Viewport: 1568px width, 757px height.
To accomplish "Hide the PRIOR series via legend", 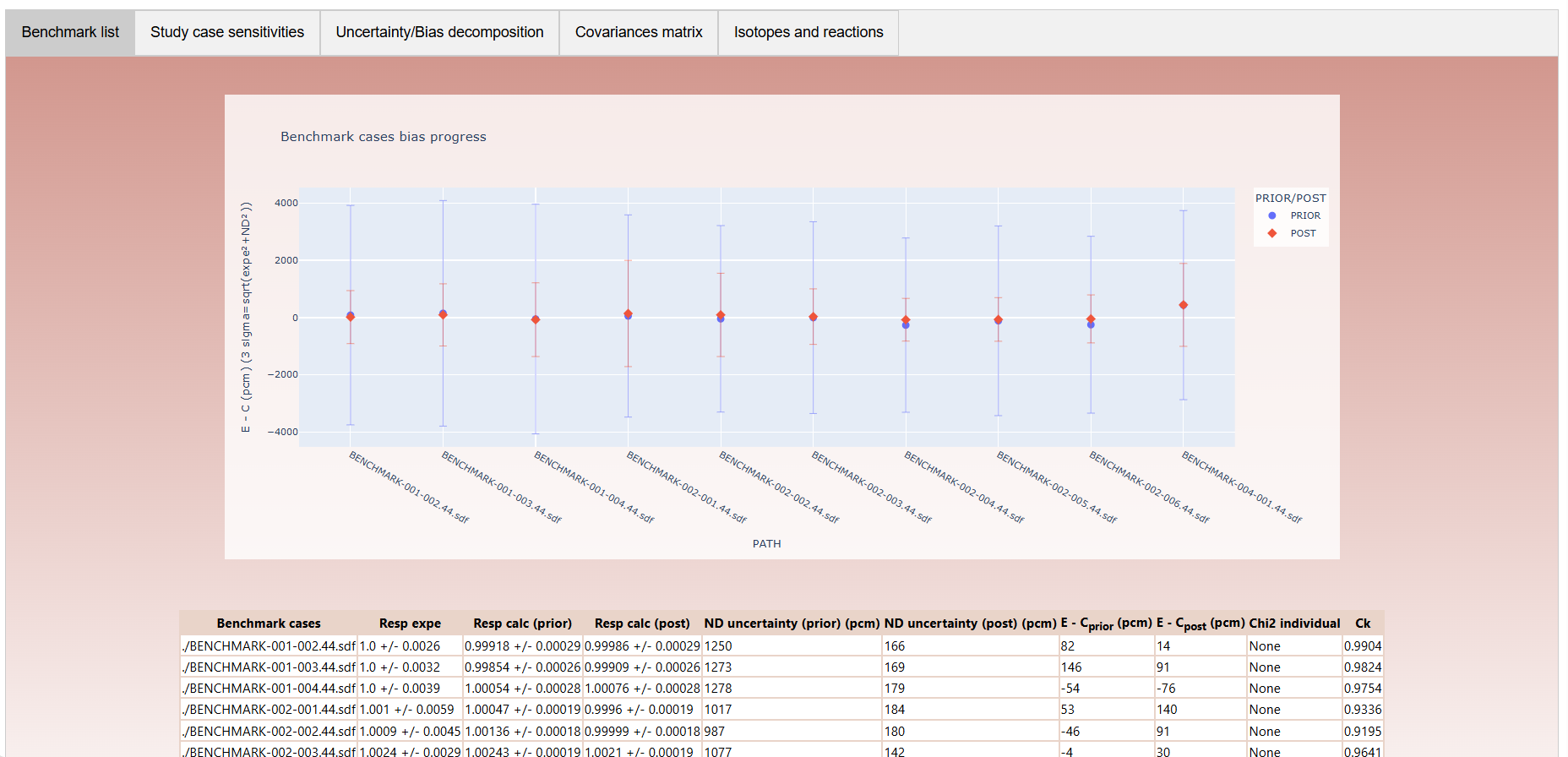I will [1304, 215].
